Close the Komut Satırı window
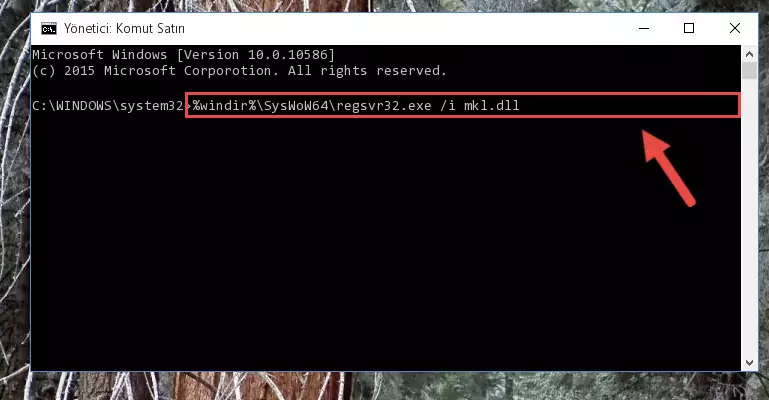Viewport: 769px width, 400px height. (735, 28)
